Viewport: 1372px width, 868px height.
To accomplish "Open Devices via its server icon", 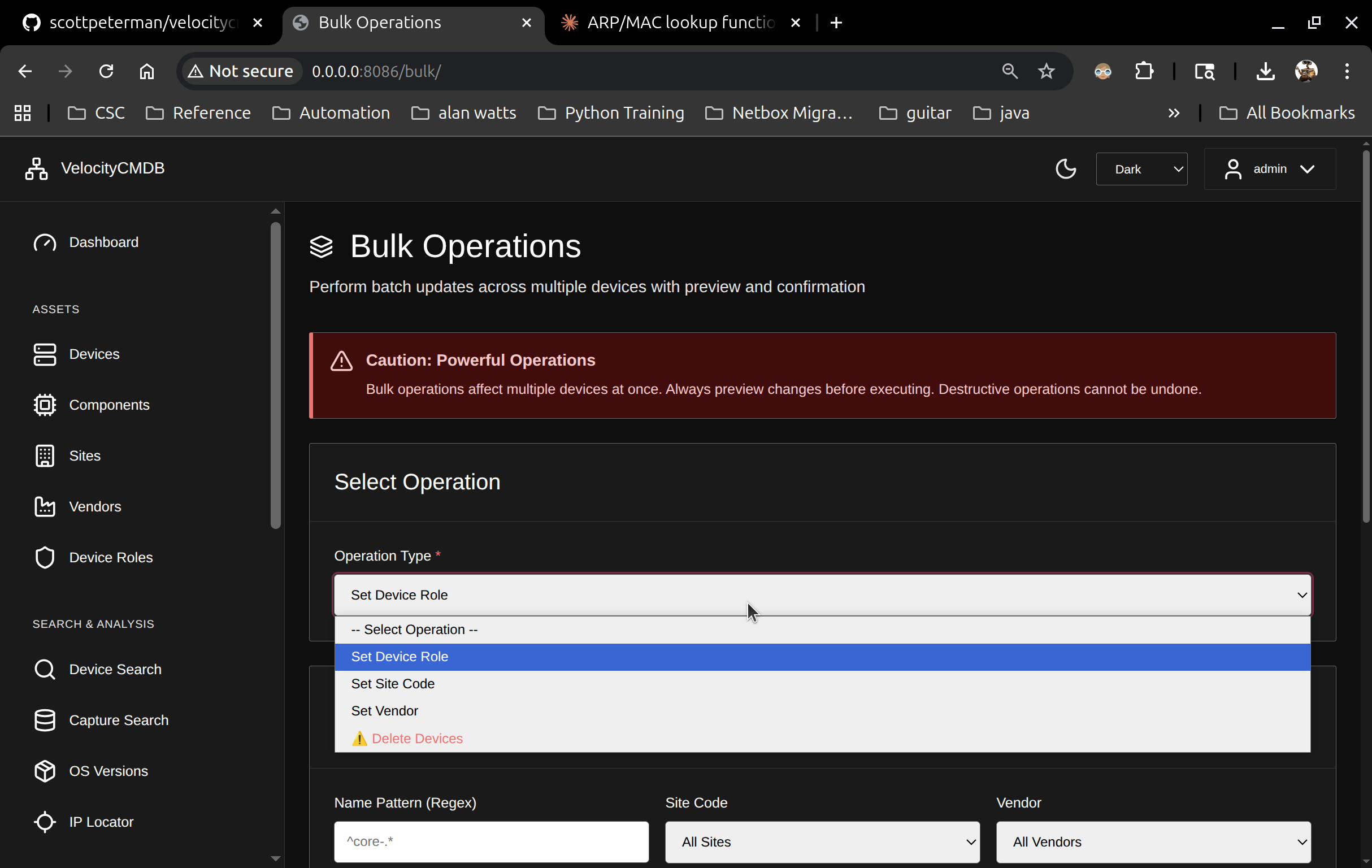I will 45,354.
